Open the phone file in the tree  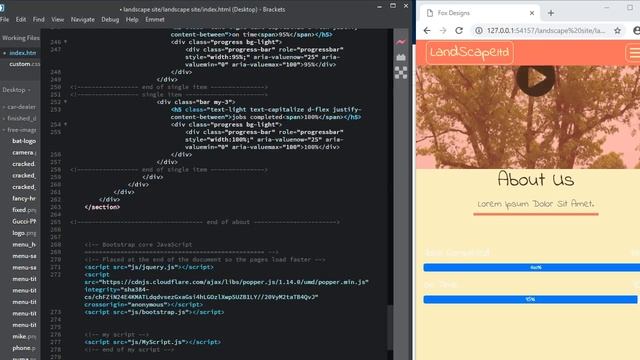24,348
